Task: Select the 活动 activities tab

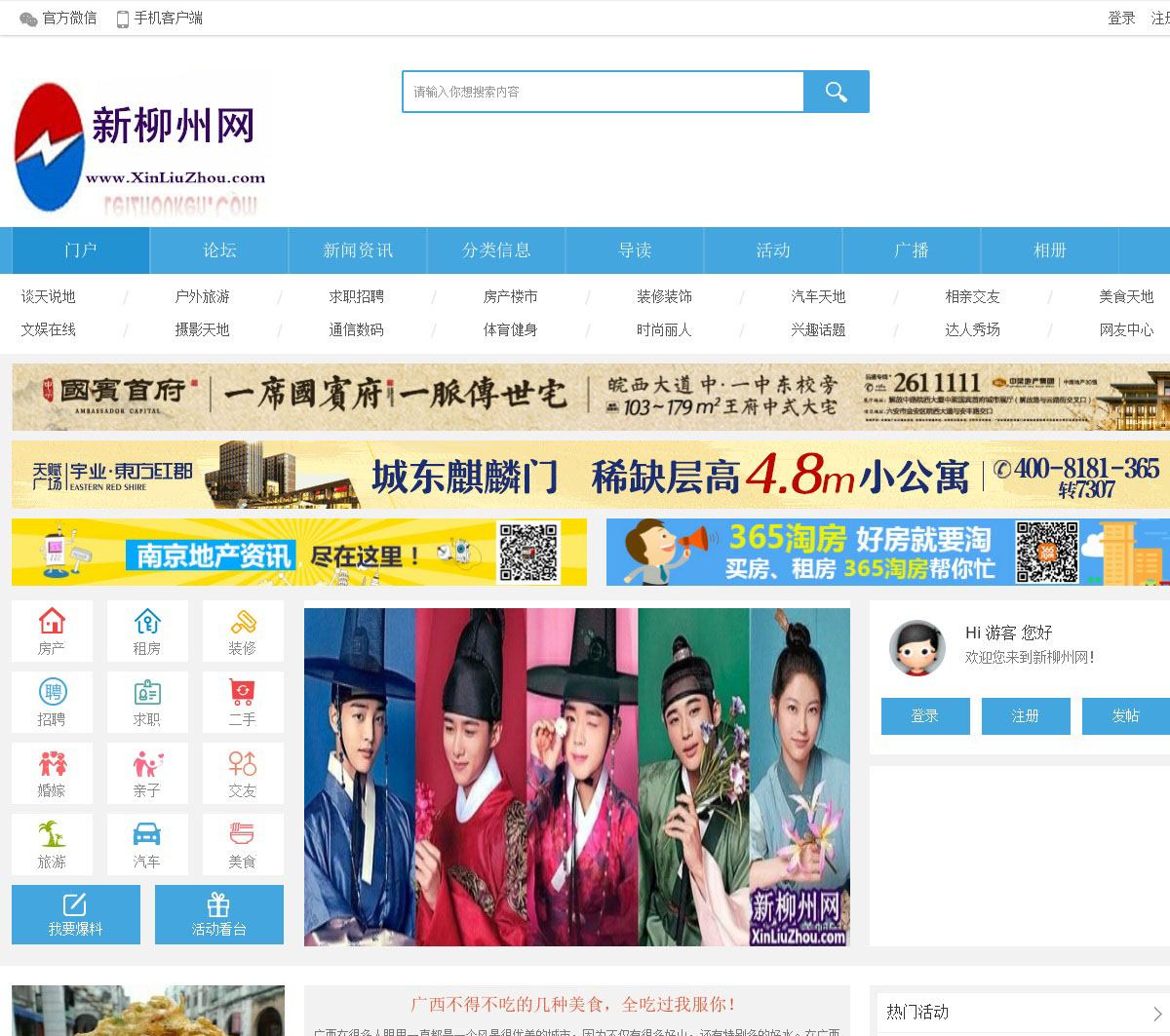Action: pos(773,250)
